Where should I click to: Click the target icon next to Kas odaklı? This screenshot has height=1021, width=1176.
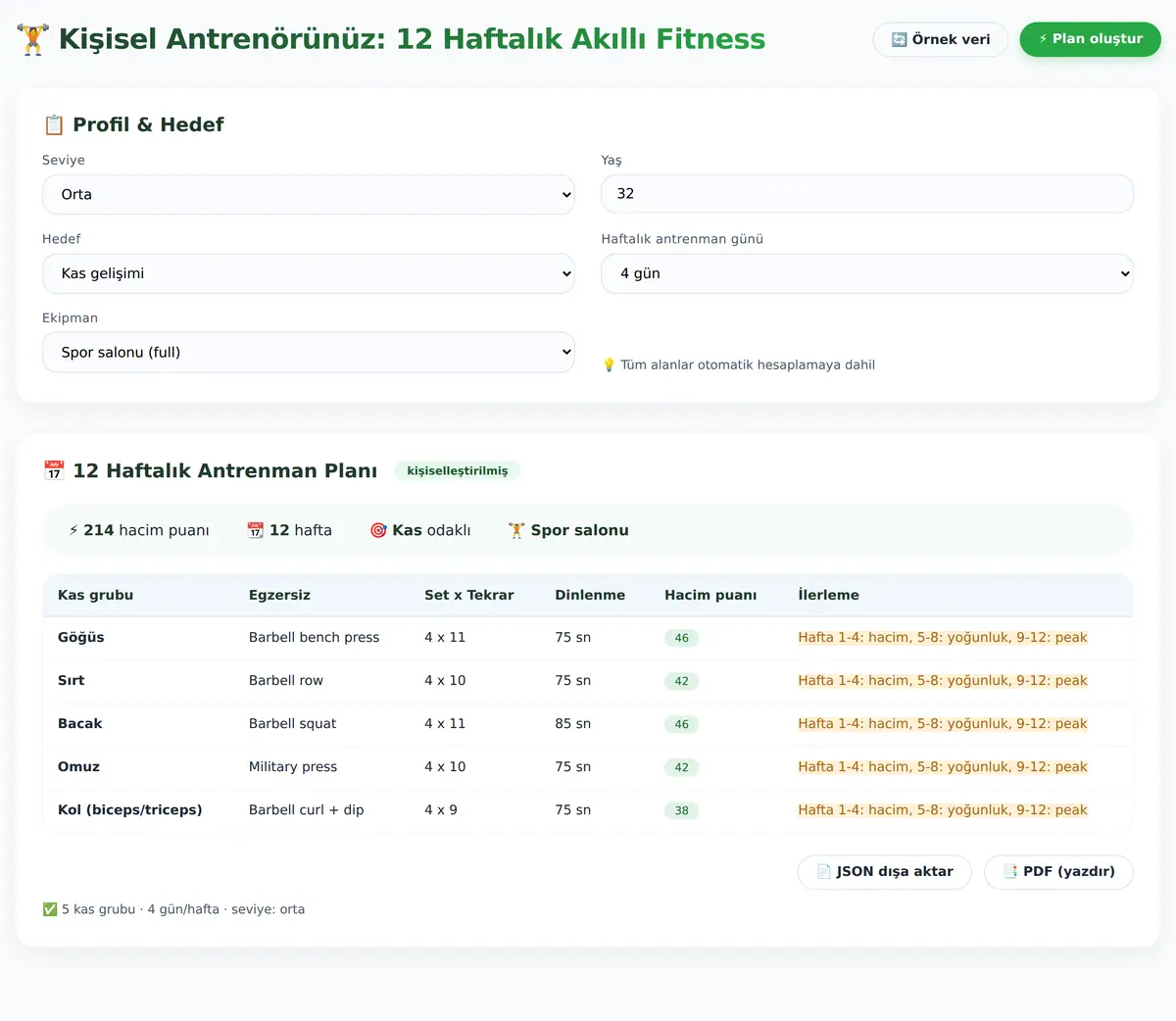point(378,530)
